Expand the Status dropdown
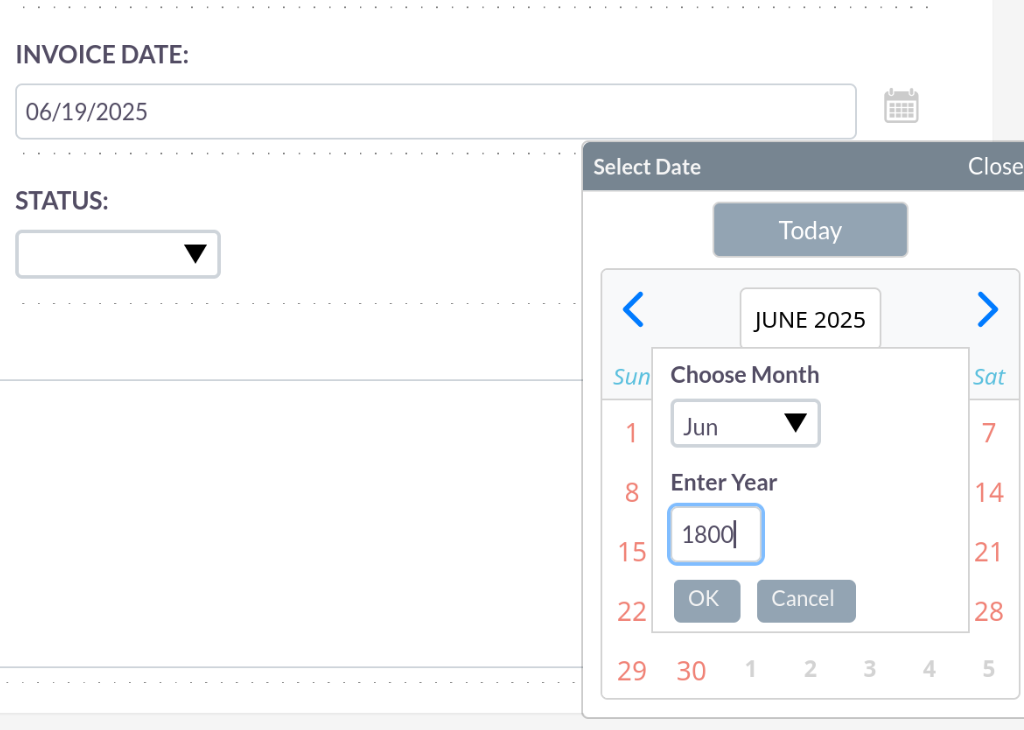1024x730 pixels. point(118,254)
